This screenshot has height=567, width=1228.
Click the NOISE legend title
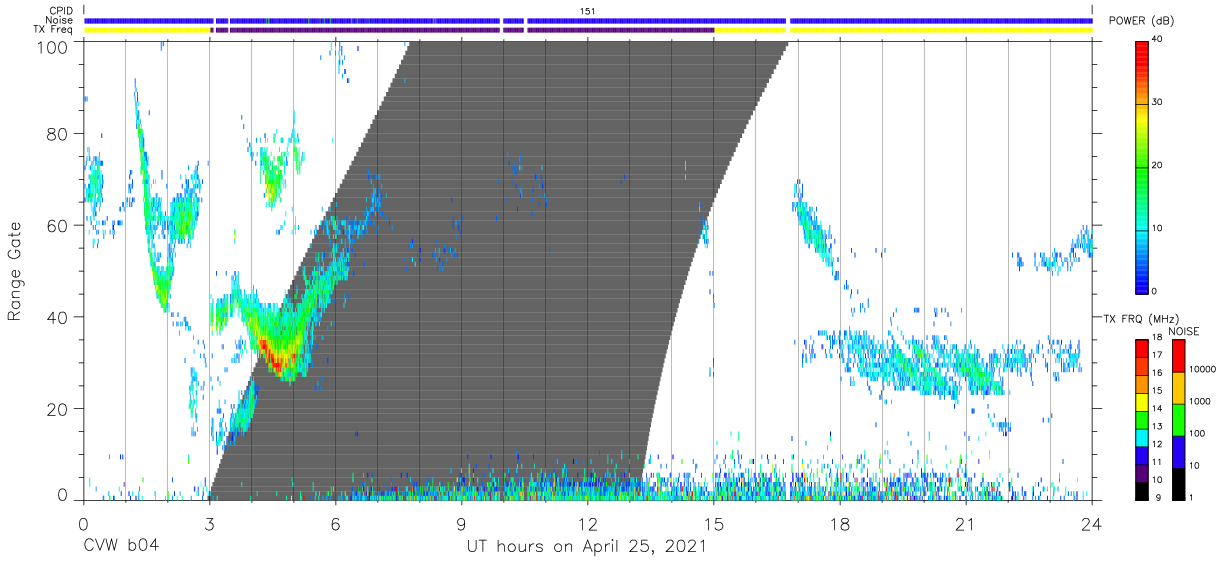tap(1185, 331)
